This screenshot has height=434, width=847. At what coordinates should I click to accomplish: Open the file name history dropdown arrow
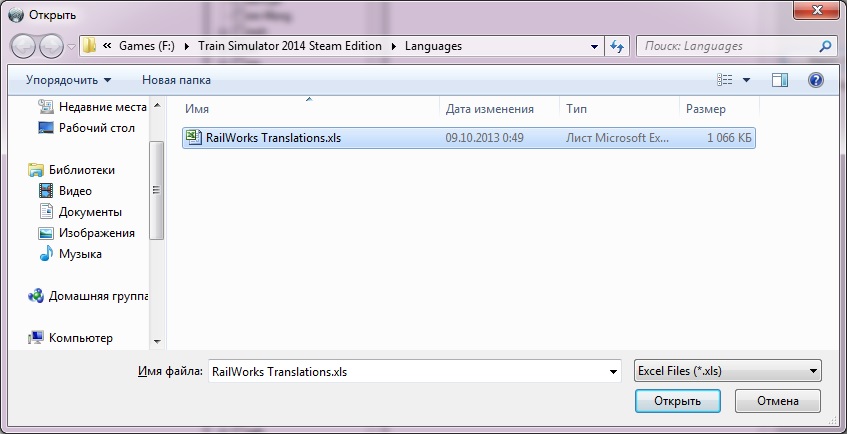(x=613, y=371)
